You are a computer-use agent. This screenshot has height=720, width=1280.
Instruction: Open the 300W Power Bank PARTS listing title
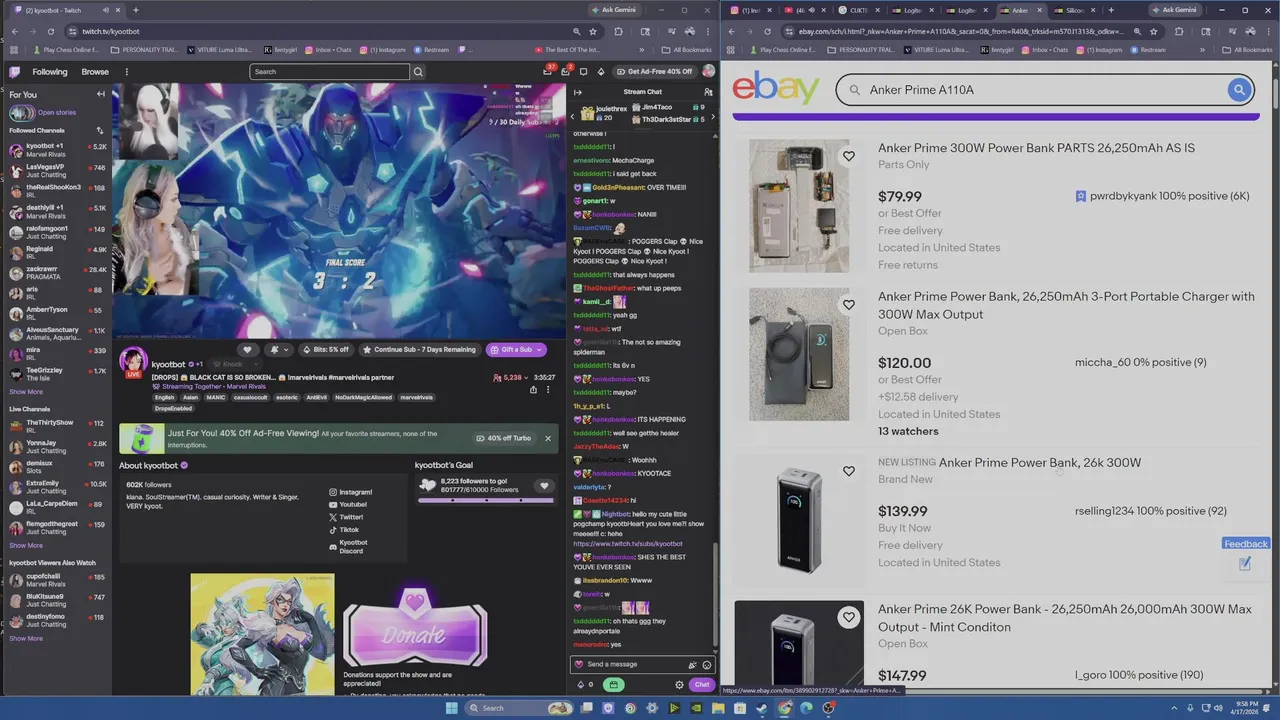click(1036, 148)
